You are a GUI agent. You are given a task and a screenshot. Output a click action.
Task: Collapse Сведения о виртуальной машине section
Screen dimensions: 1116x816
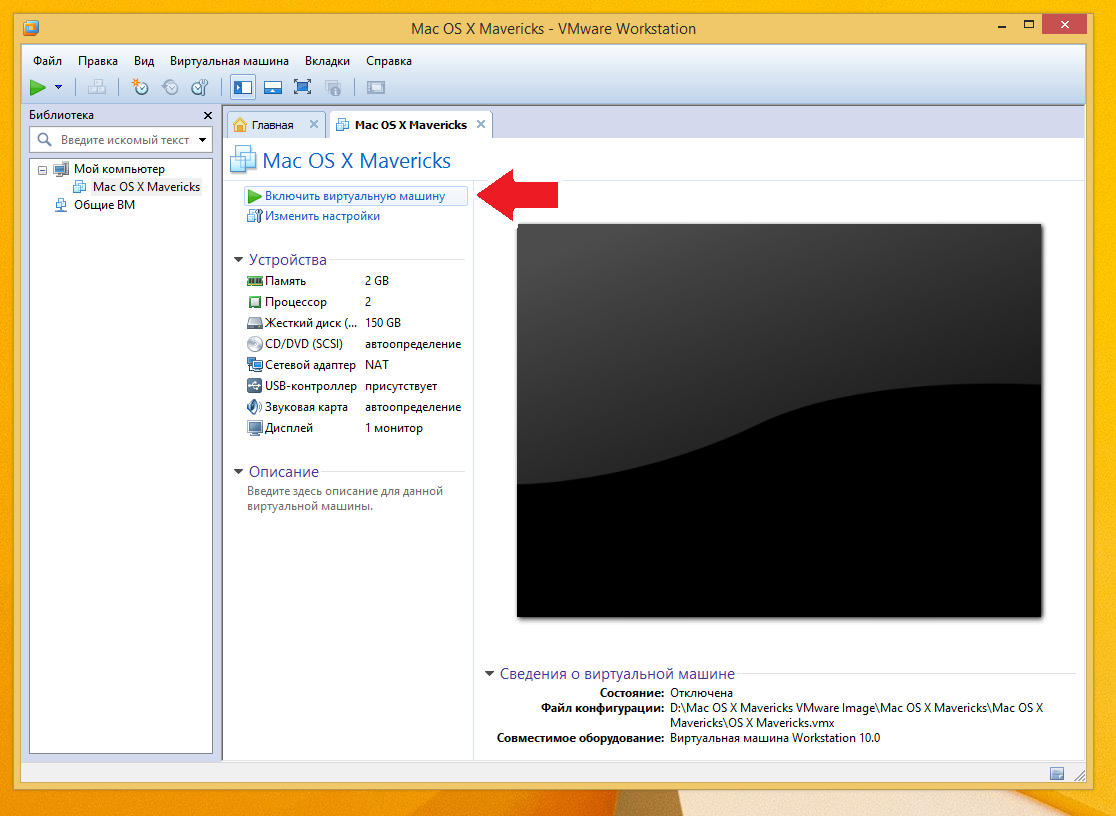click(490, 674)
